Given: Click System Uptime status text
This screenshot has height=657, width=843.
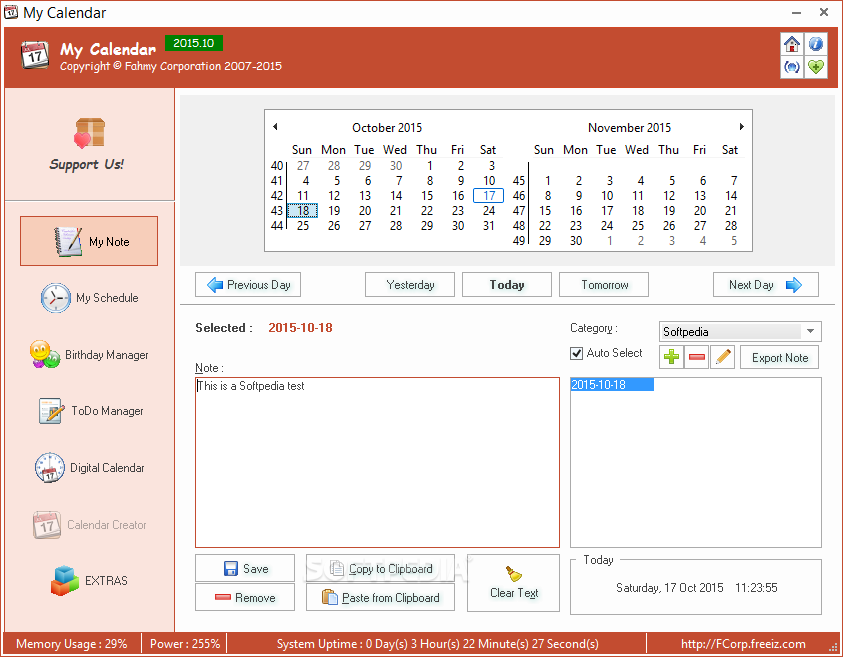Looking at the screenshot, I should coord(437,644).
